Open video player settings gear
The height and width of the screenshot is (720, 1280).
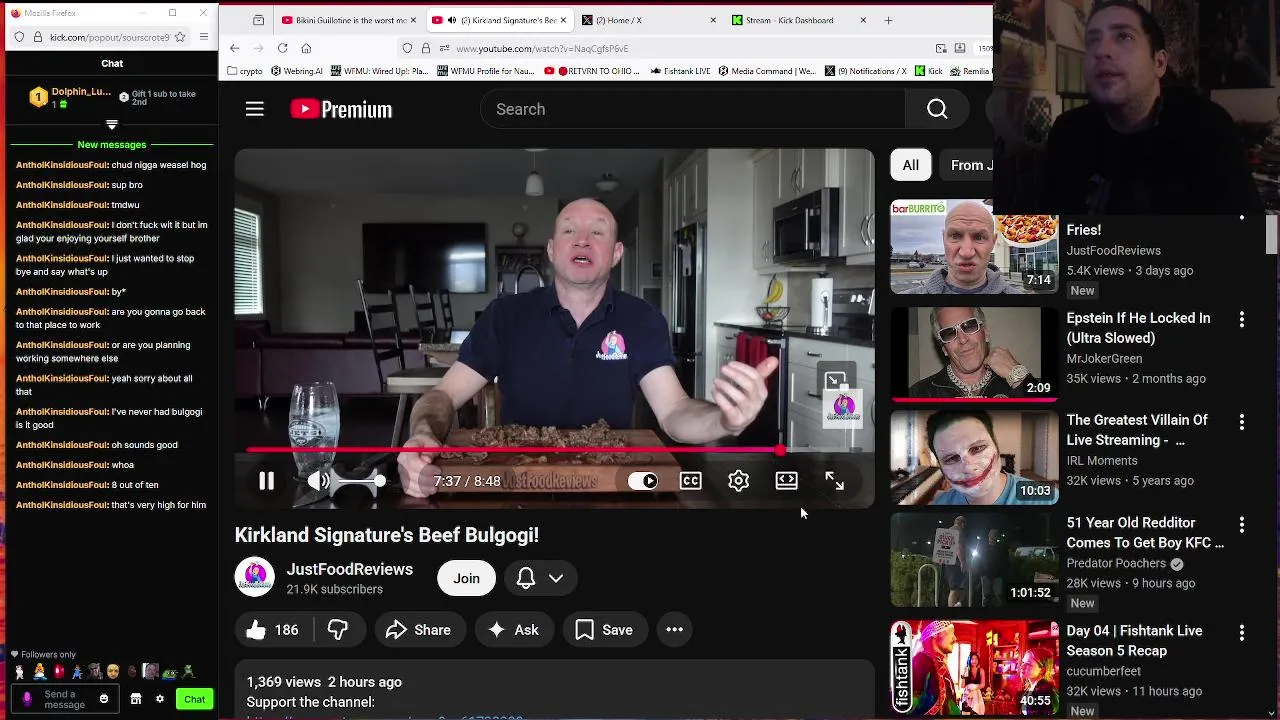tap(738, 481)
